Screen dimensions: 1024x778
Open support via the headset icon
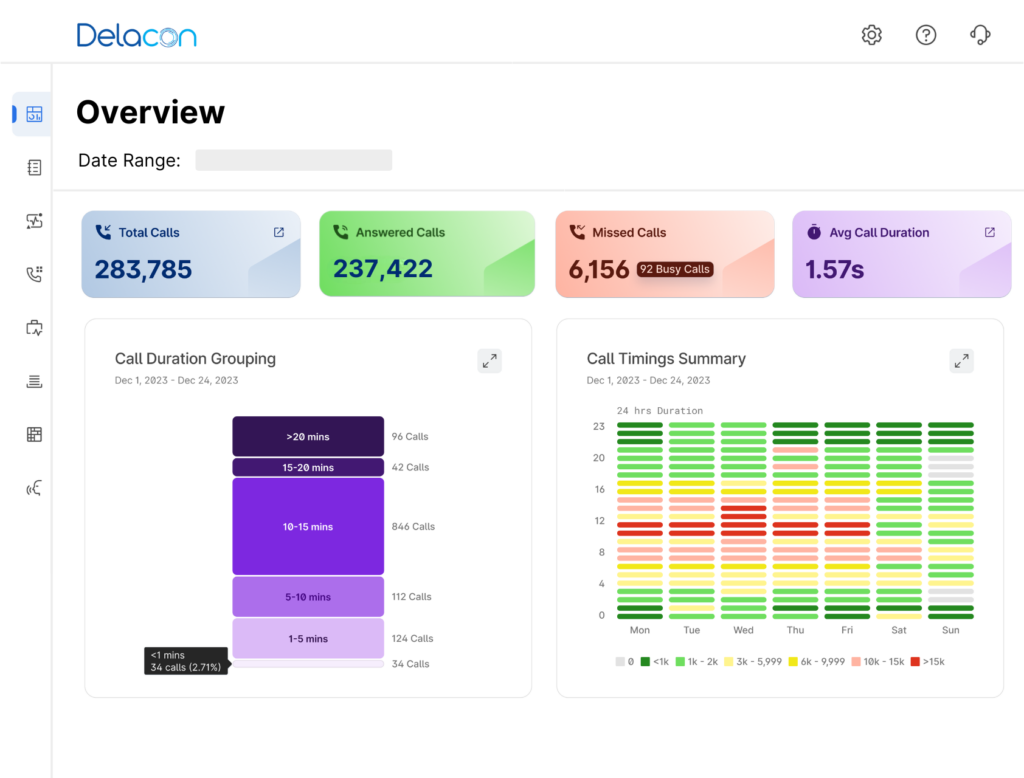(980, 35)
